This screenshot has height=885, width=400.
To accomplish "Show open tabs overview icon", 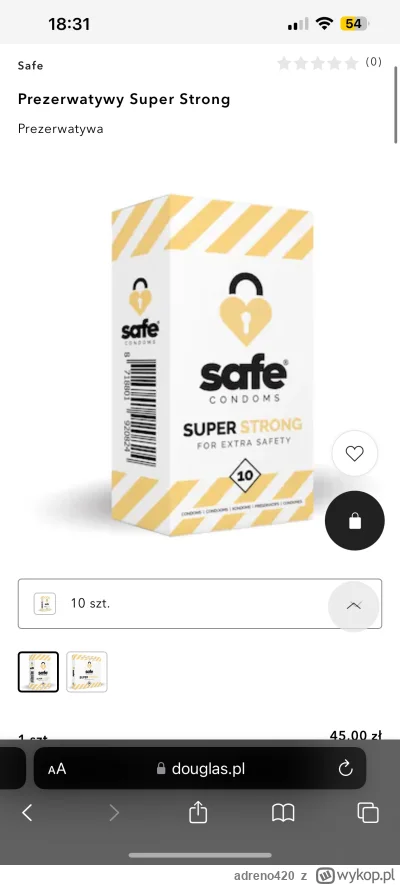I will [368, 813].
